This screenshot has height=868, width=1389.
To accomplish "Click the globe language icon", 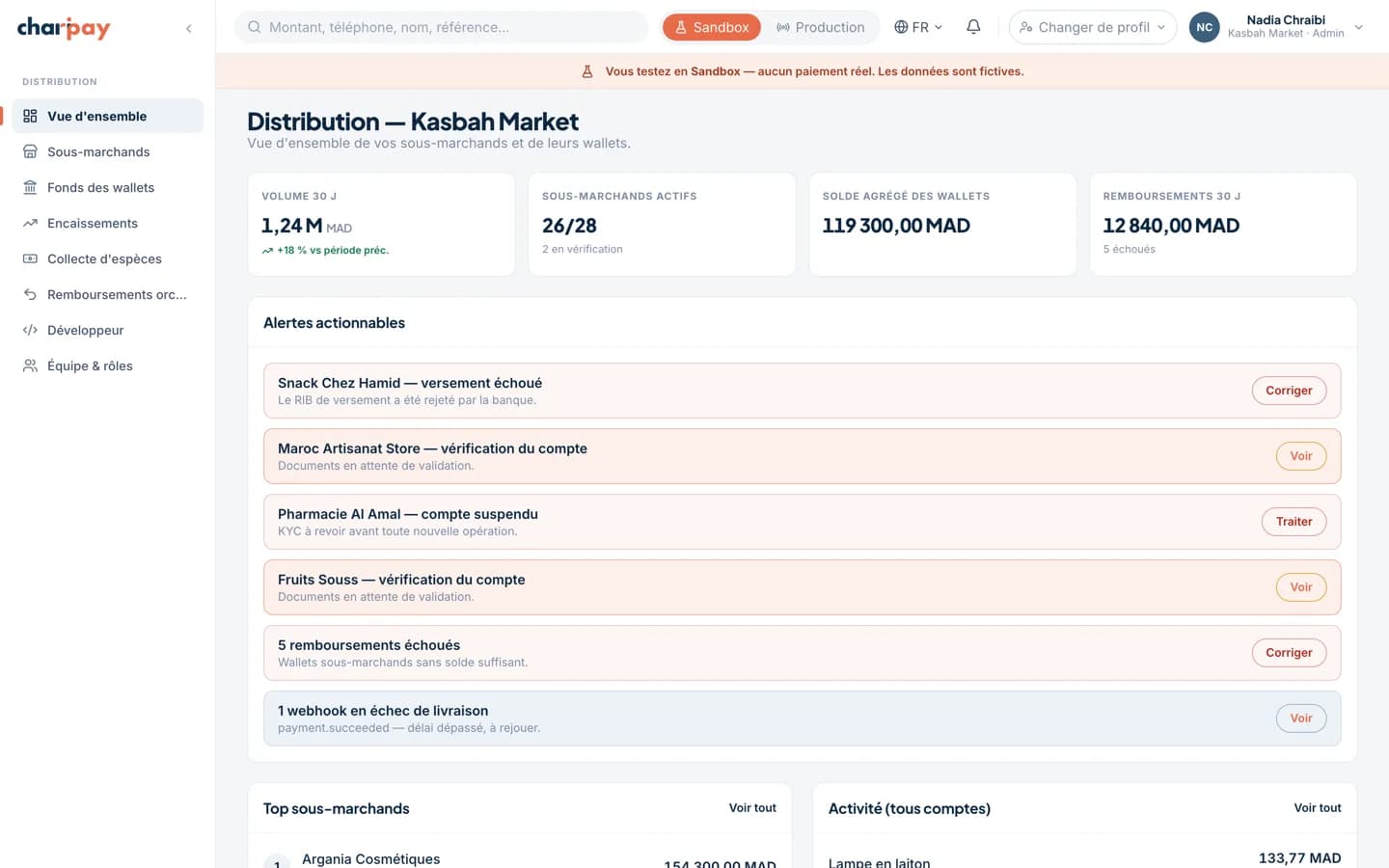I will click(901, 27).
